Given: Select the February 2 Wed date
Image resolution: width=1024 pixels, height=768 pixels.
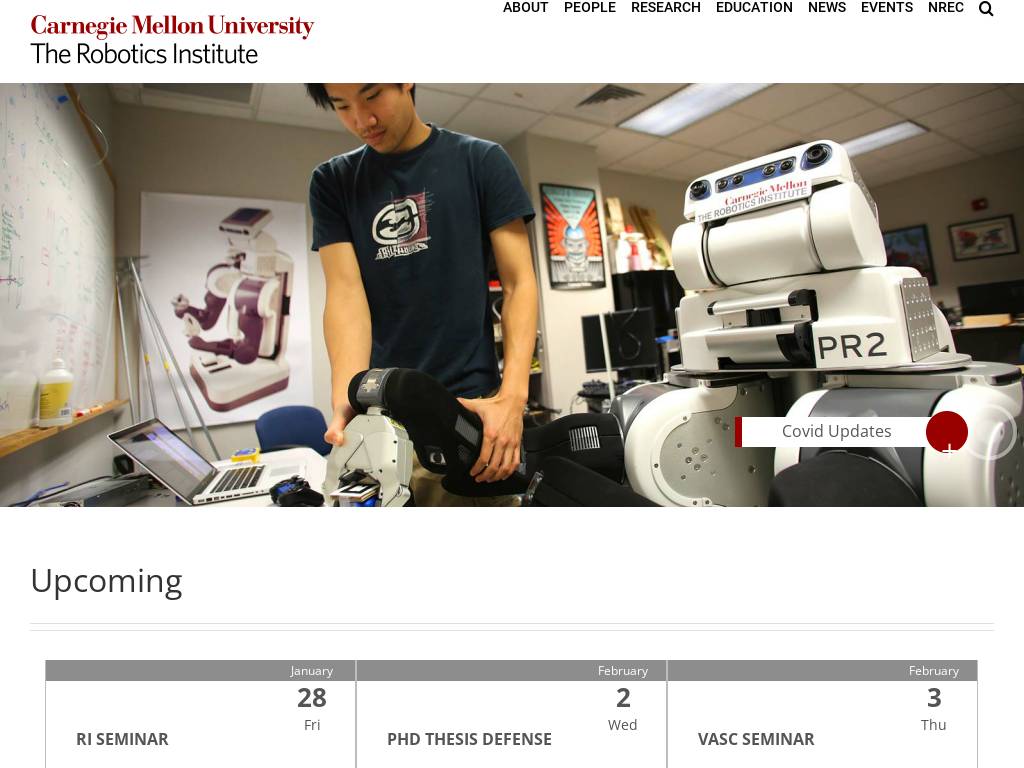Looking at the screenshot, I should click(x=622, y=708).
